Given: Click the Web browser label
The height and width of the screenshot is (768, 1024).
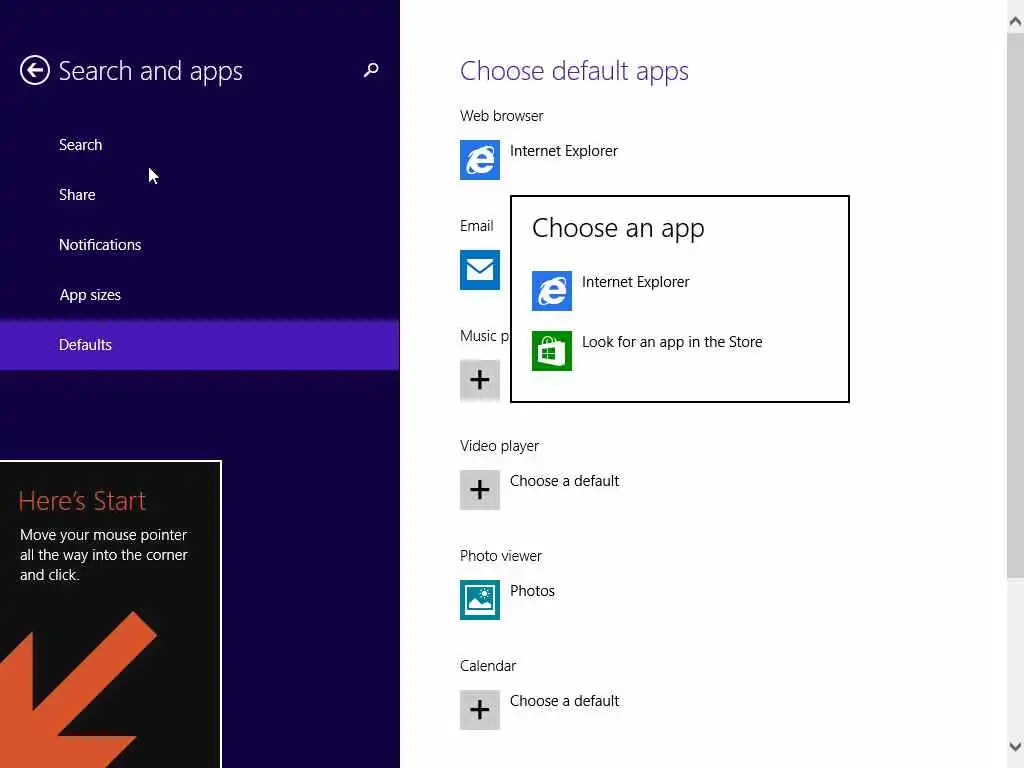Looking at the screenshot, I should 502,116.
